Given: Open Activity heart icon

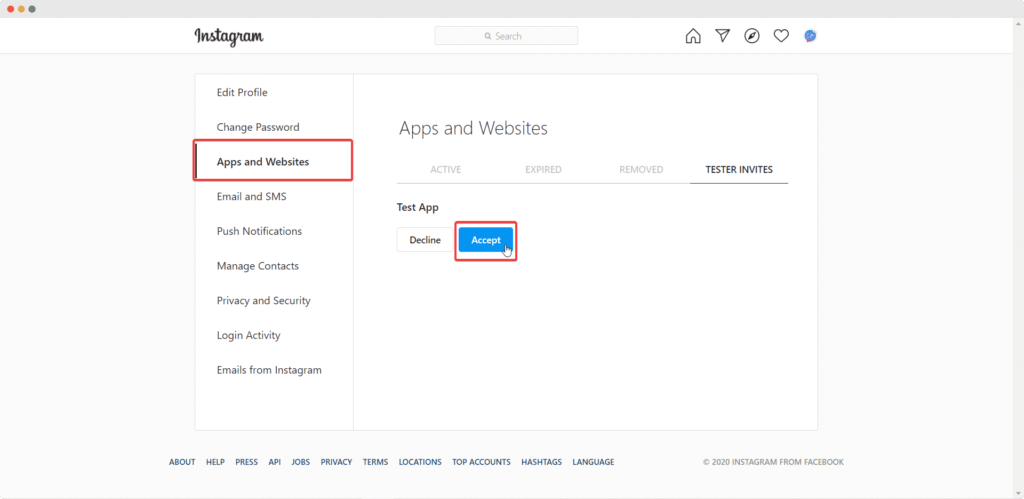Looking at the screenshot, I should click(781, 36).
